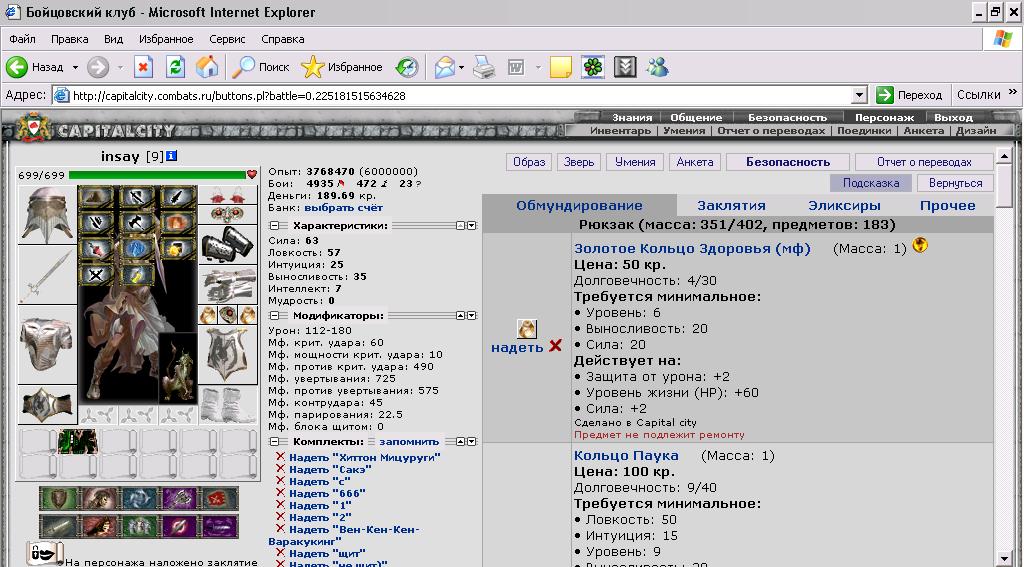Click the green shield ability button
Image resolution: width=1024 pixels, height=567 pixels.
(x=59, y=498)
